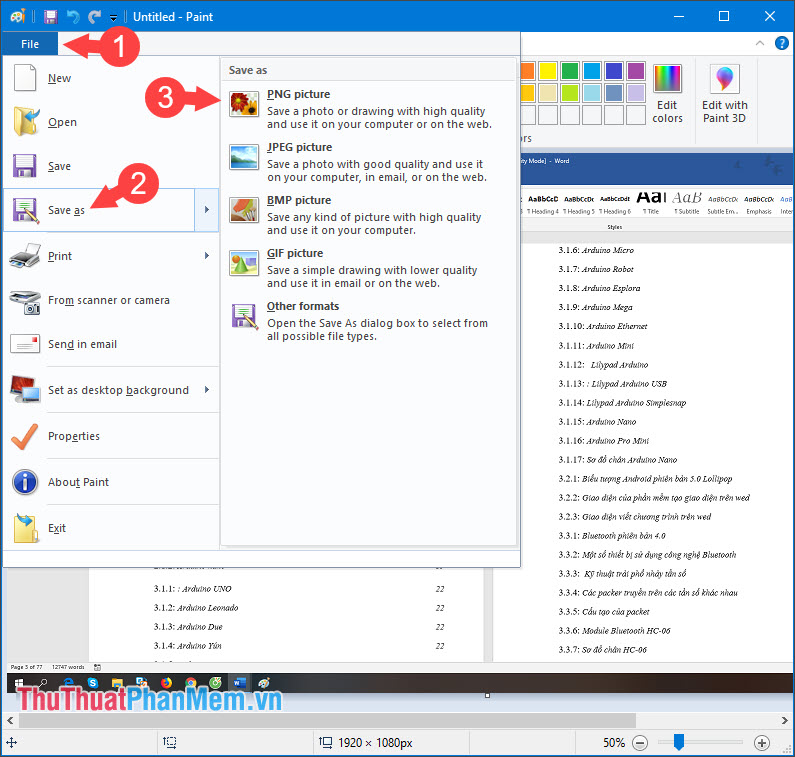
Task: Expand the Save as submenu arrow
Action: click(x=207, y=210)
